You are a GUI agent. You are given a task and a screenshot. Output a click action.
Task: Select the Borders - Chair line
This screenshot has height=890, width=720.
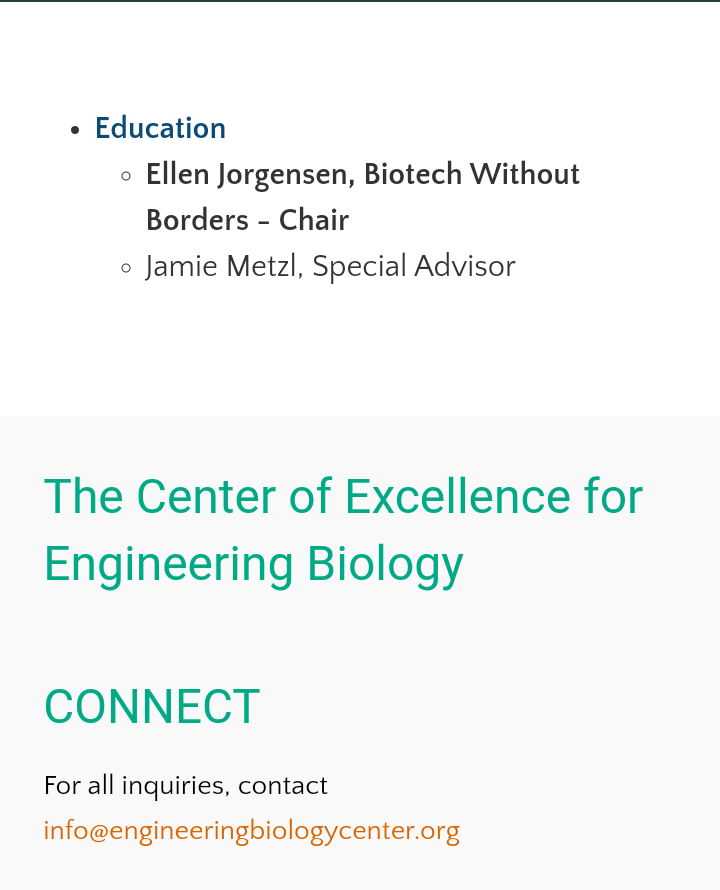(247, 221)
